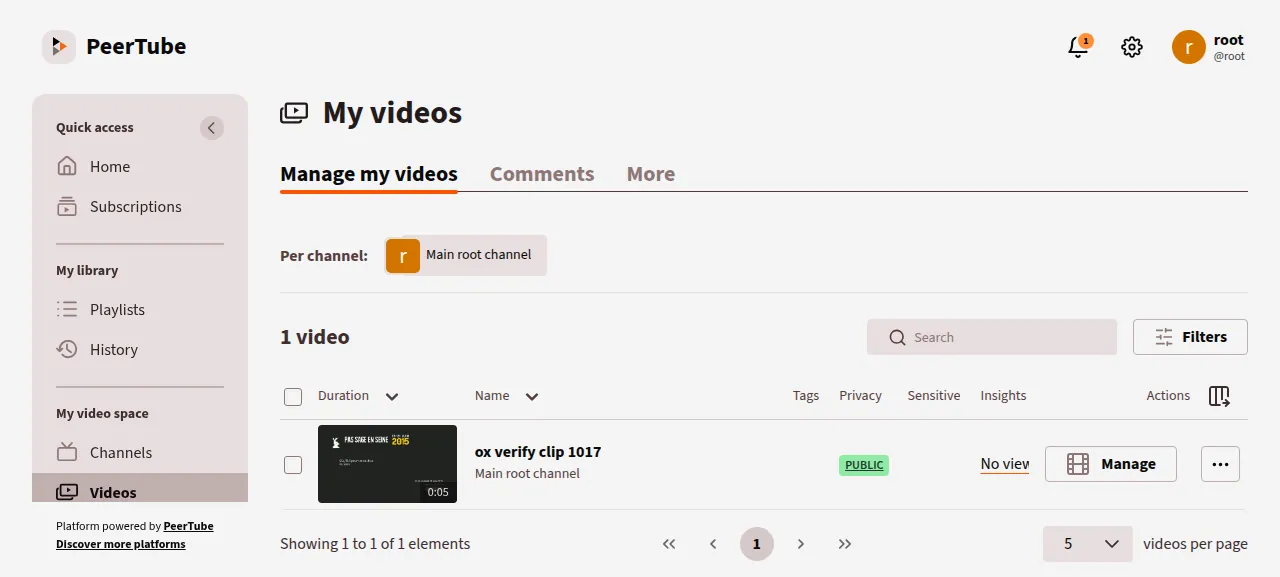
Task: Click the Insights column header
Action: pos(1003,396)
